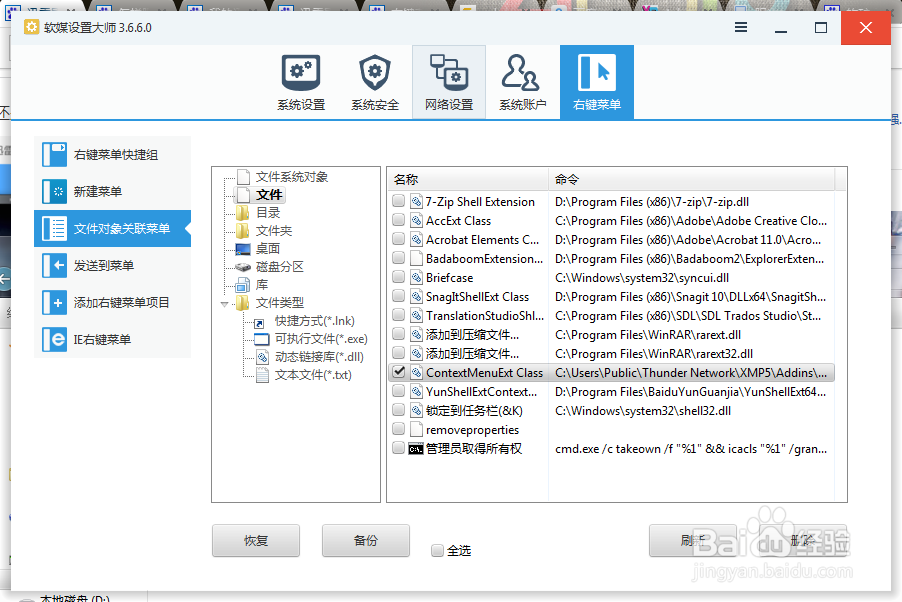Sort list by 命令 column header
This screenshot has width=902, height=602.
click(691, 180)
